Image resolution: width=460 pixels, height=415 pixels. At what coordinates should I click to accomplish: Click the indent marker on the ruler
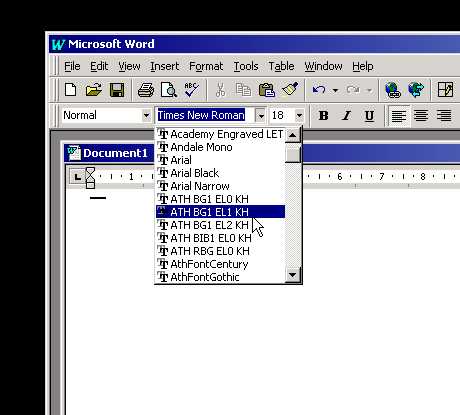point(90,178)
